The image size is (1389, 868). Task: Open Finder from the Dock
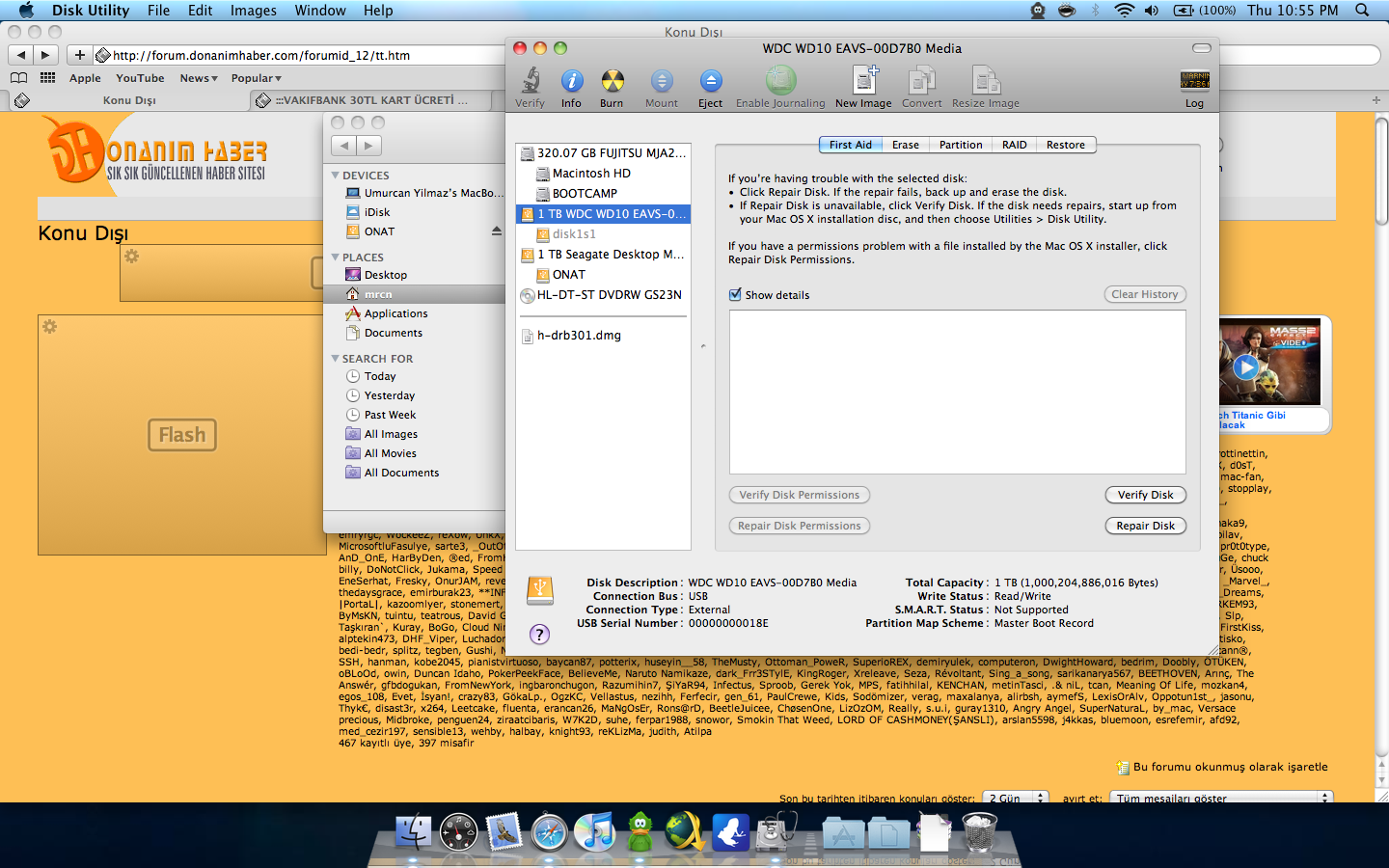(414, 831)
